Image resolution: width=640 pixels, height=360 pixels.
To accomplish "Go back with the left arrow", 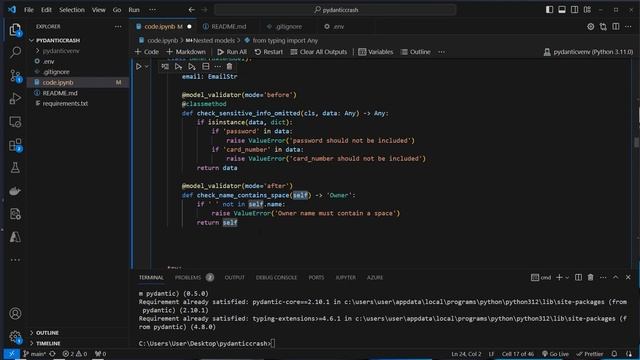I will pos(191,10).
